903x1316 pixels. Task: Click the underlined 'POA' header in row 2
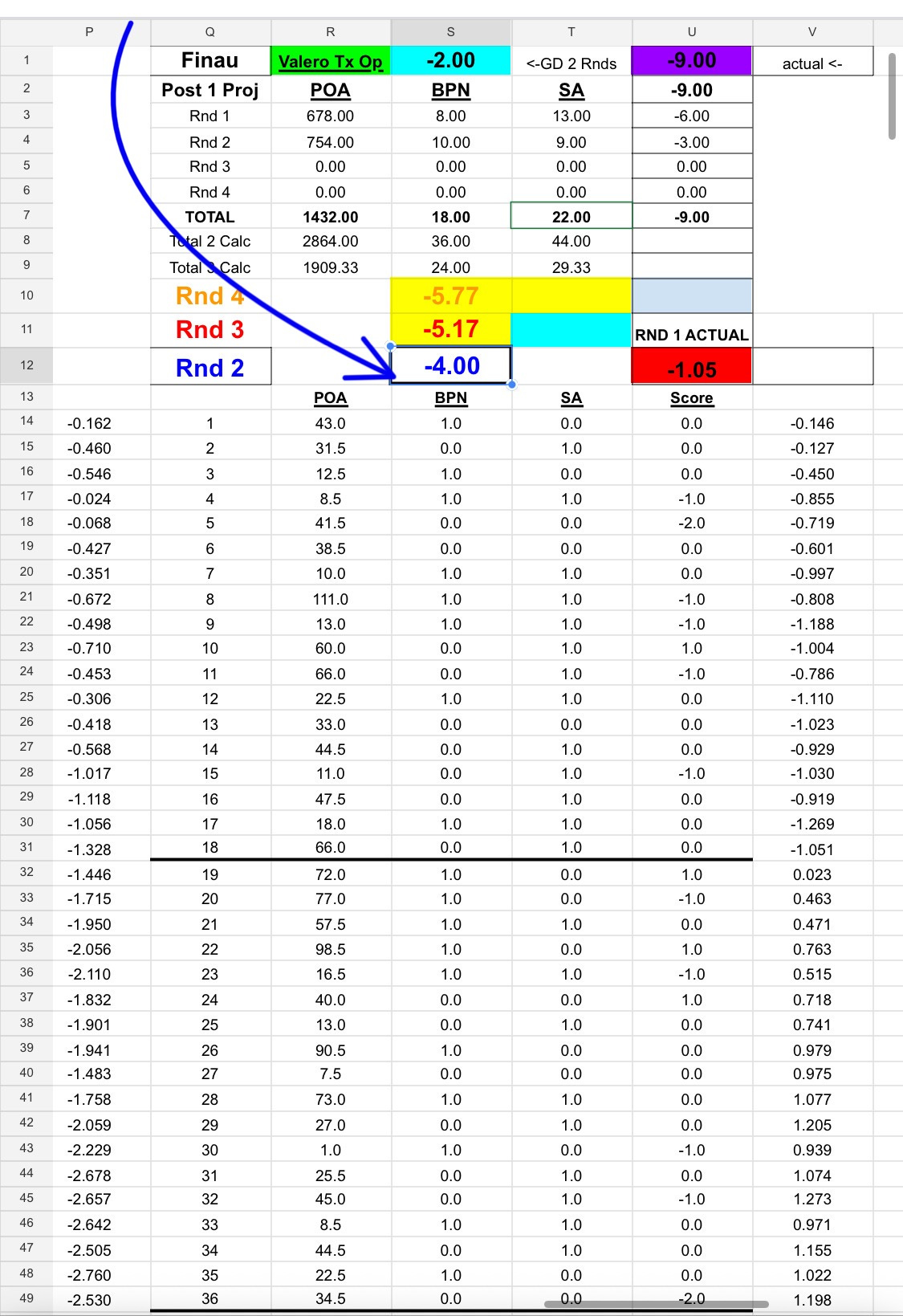pos(330,90)
